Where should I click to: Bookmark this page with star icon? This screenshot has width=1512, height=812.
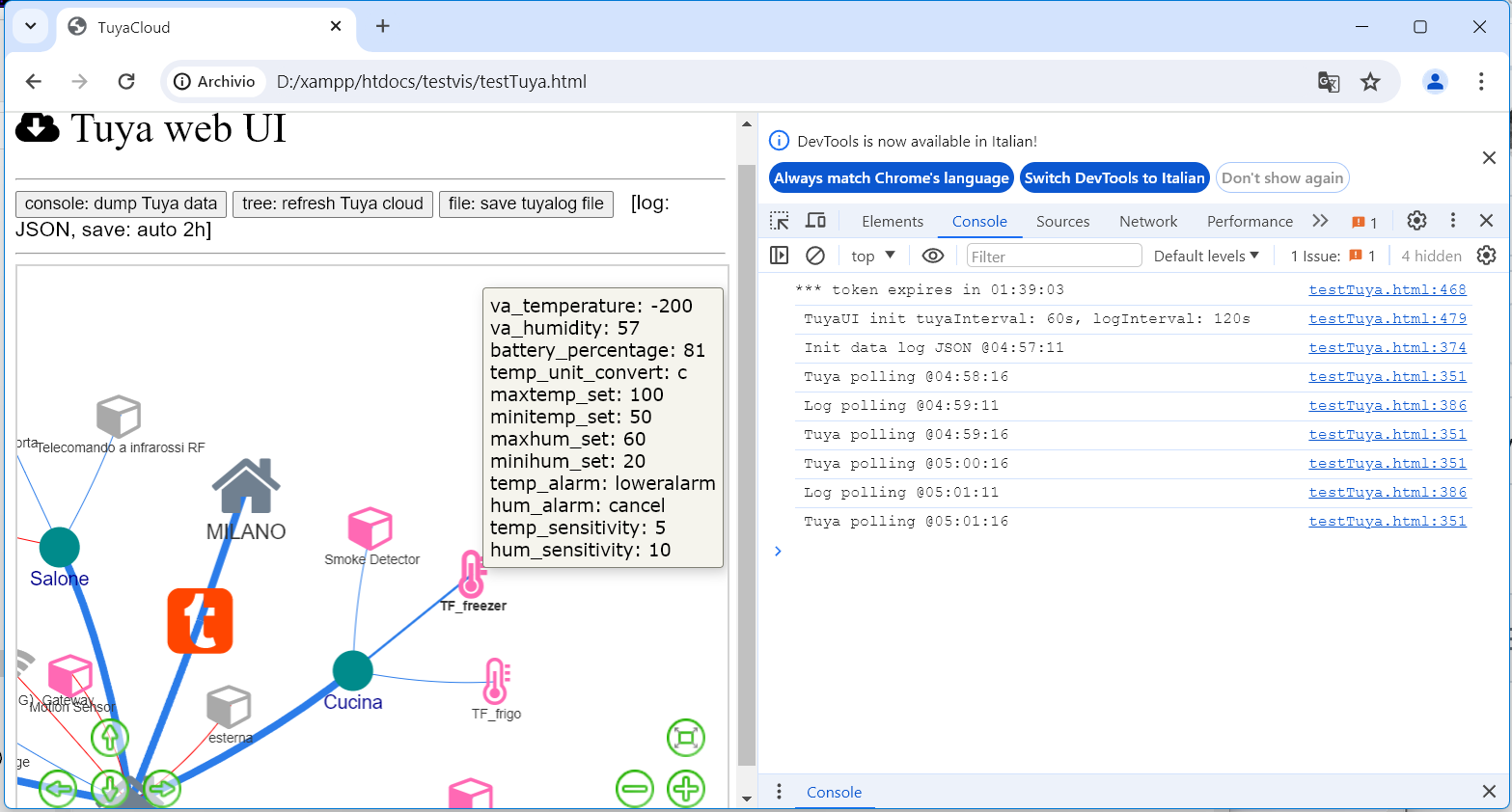pos(1370,82)
